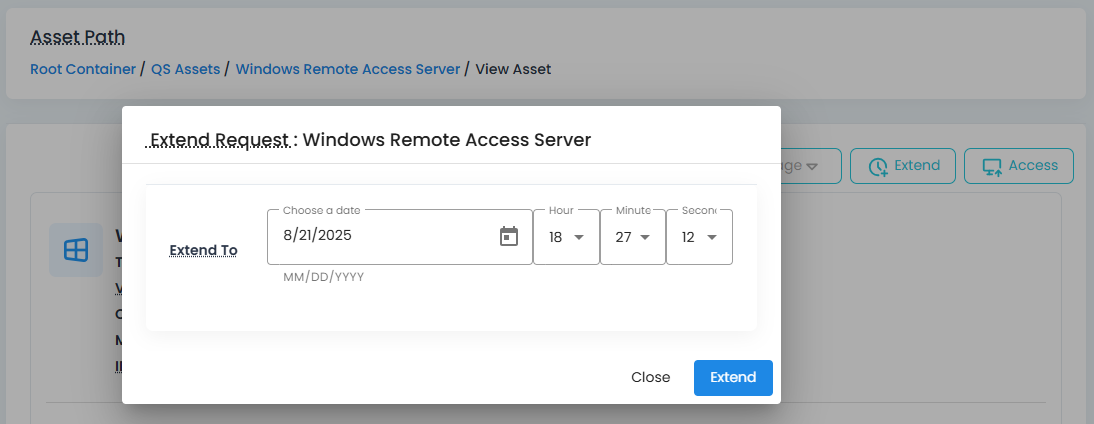Open Windows Remote Access Server breadcrumb link
1094x424 pixels.
tap(347, 69)
